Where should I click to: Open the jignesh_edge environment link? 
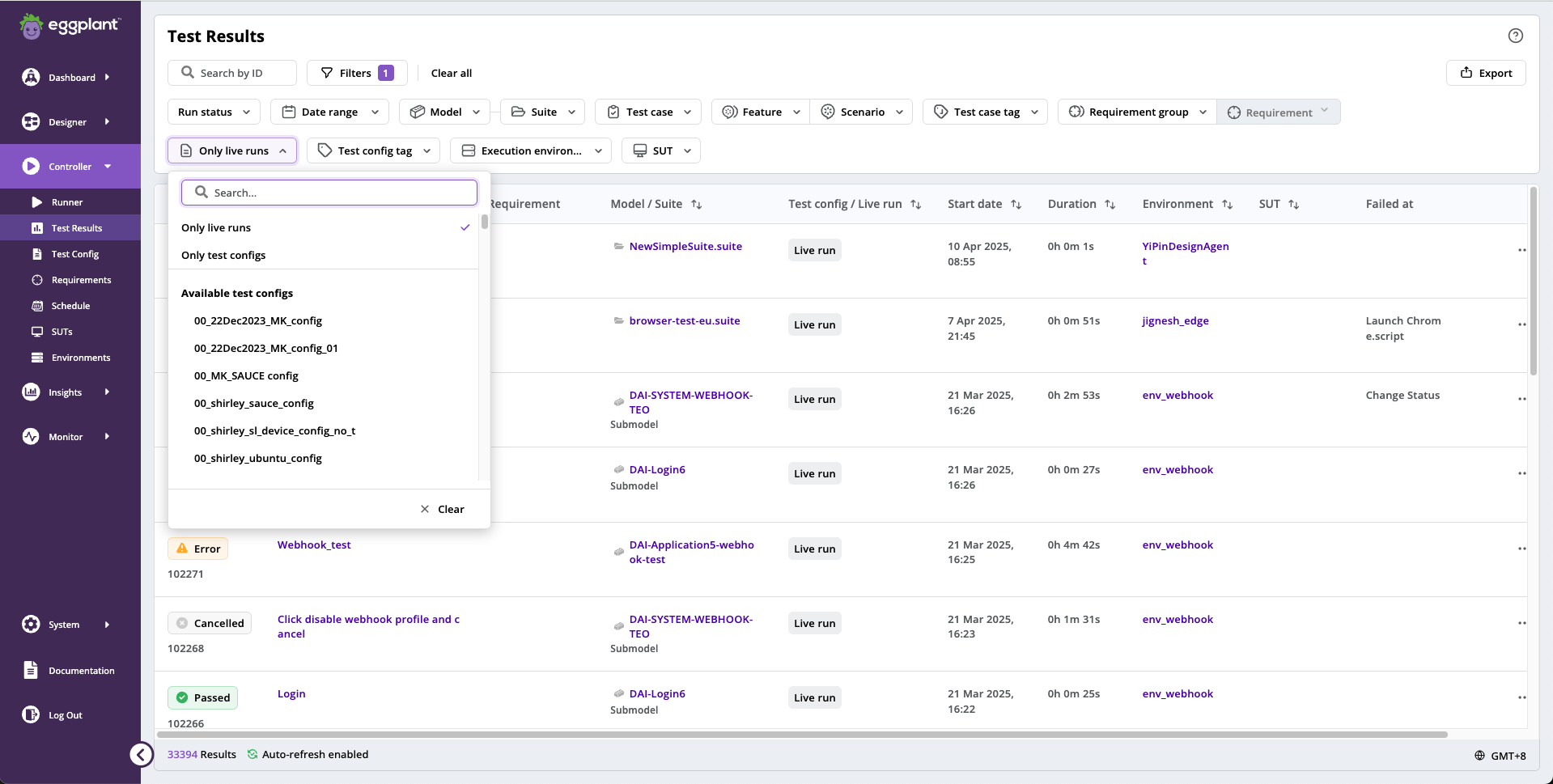click(x=1175, y=320)
